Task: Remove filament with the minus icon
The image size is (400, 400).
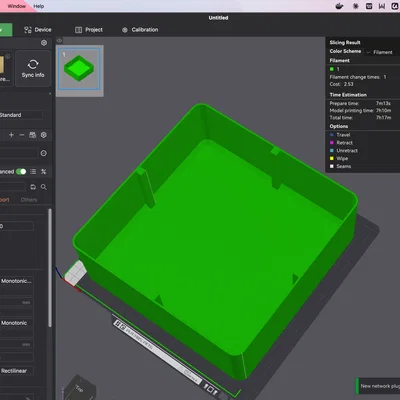Action: pyautogui.click(x=22, y=135)
